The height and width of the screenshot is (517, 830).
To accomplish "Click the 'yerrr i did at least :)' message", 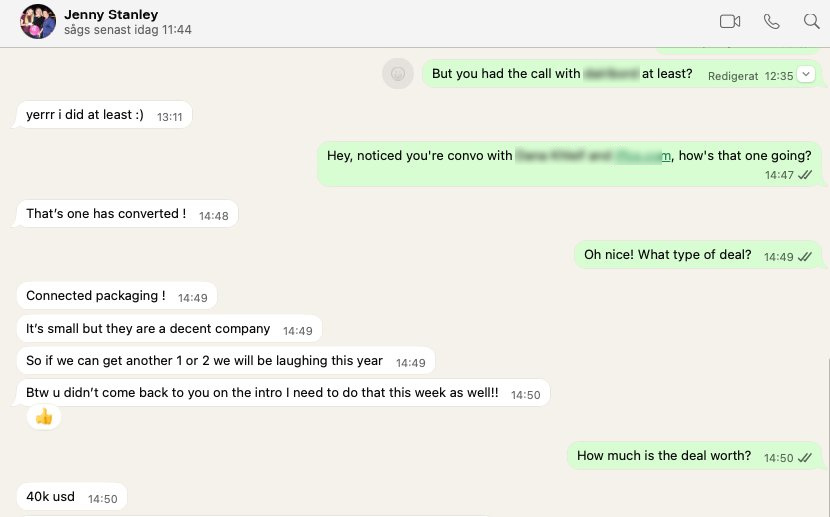I will tap(85, 115).
